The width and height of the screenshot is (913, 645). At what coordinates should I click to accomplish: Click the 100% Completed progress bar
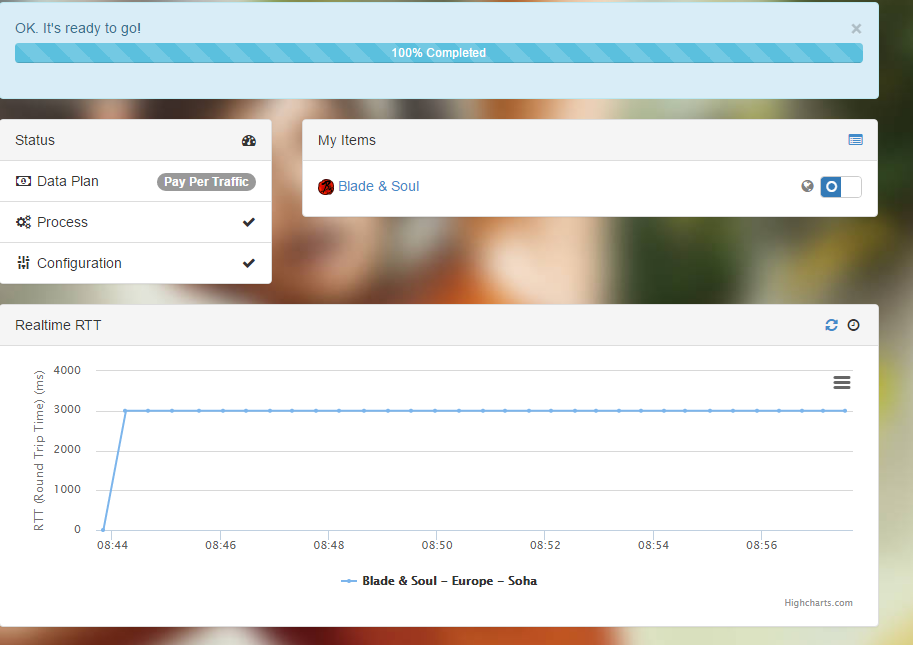[x=438, y=53]
